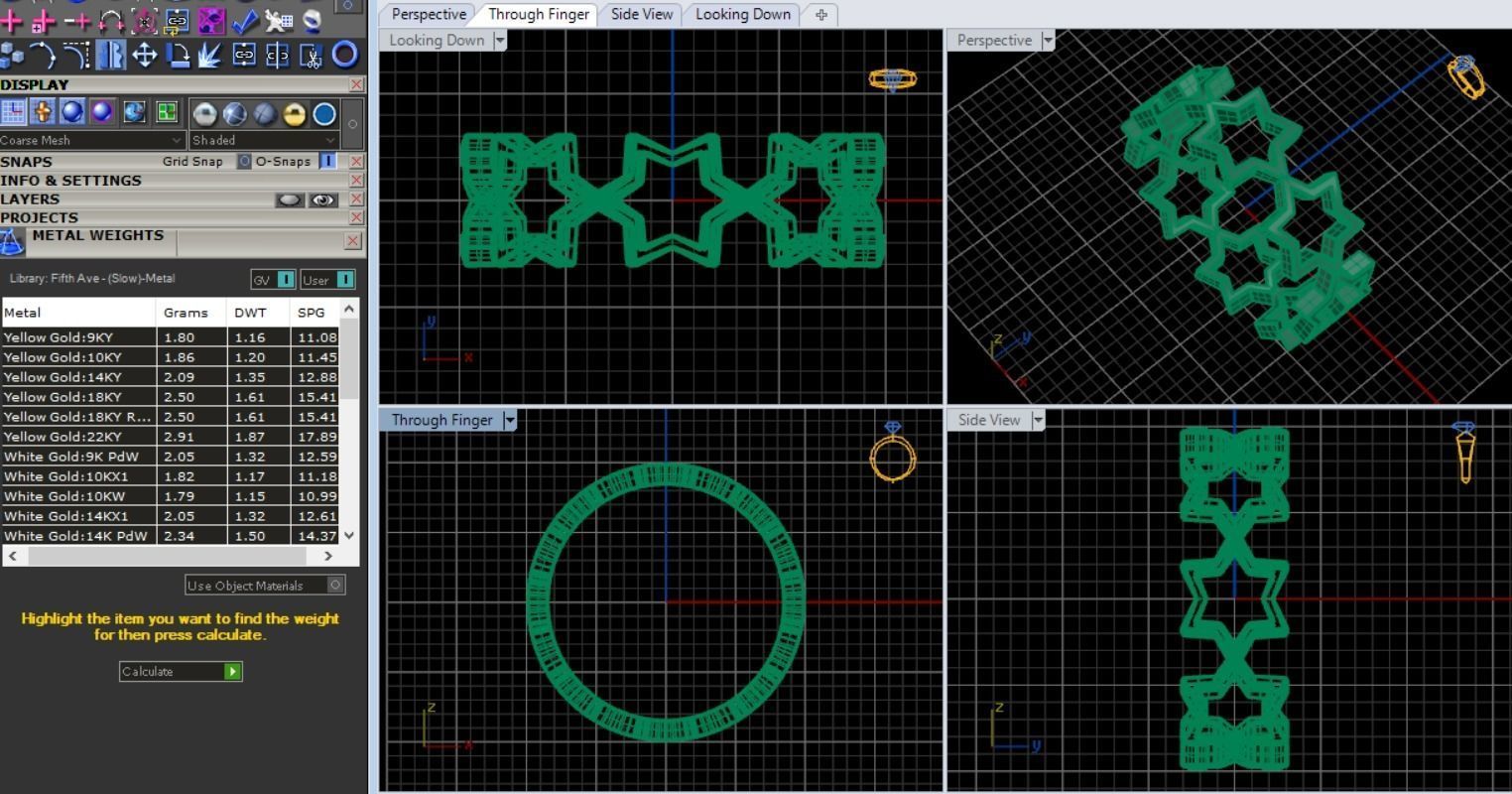Image resolution: width=1512 pixels, height=794 pixels.
Task: Switch to the Through Finger tab
Action: click(539, 14)
